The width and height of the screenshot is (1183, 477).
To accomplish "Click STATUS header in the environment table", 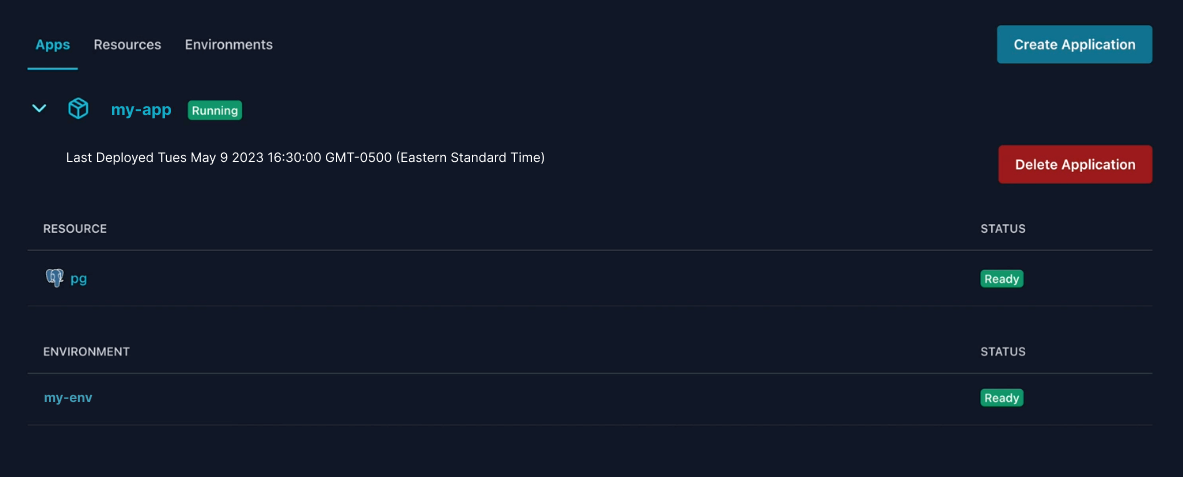I will pyautogui.click(x=1003, y=352).
